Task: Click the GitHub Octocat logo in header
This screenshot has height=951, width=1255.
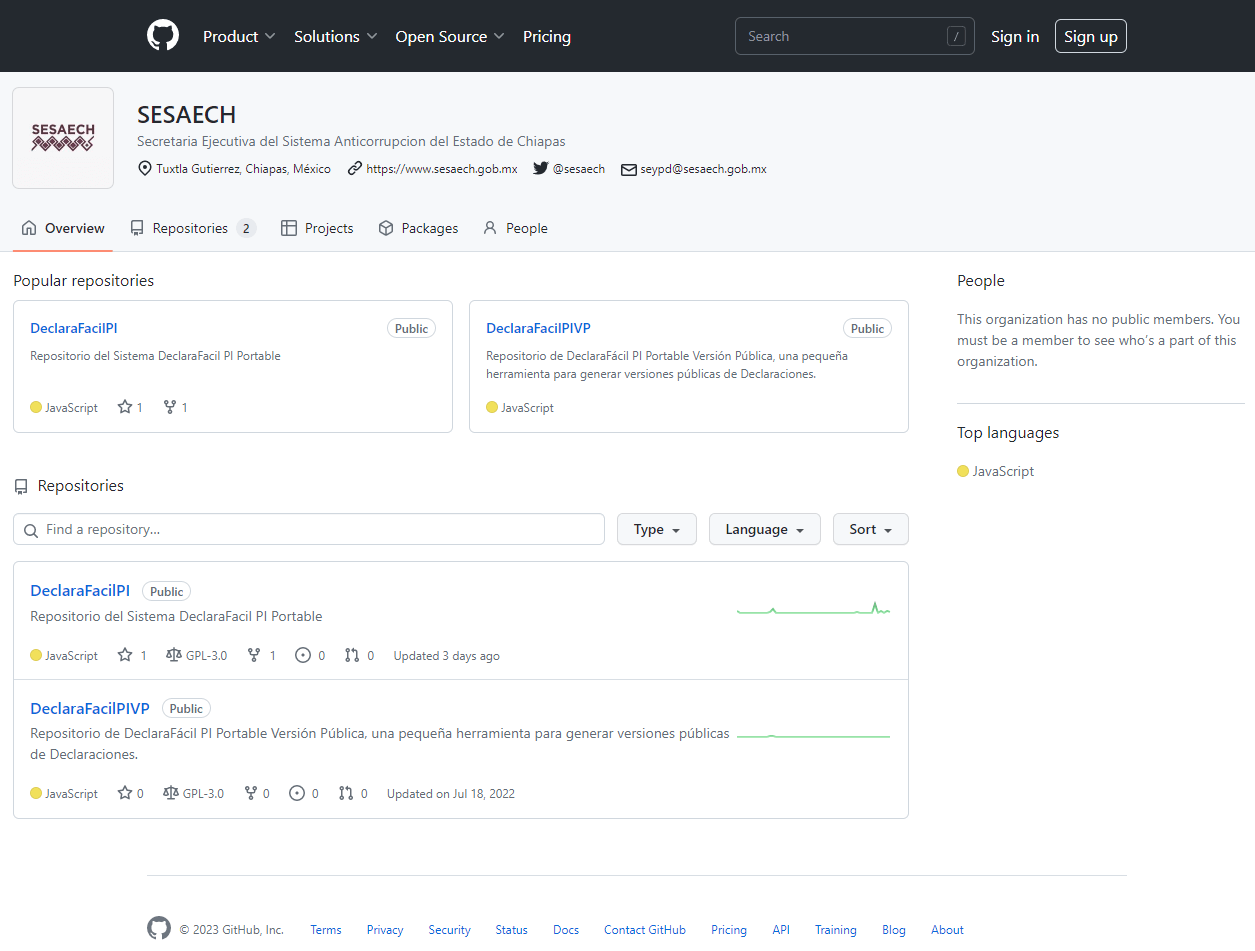Action: 163,36
